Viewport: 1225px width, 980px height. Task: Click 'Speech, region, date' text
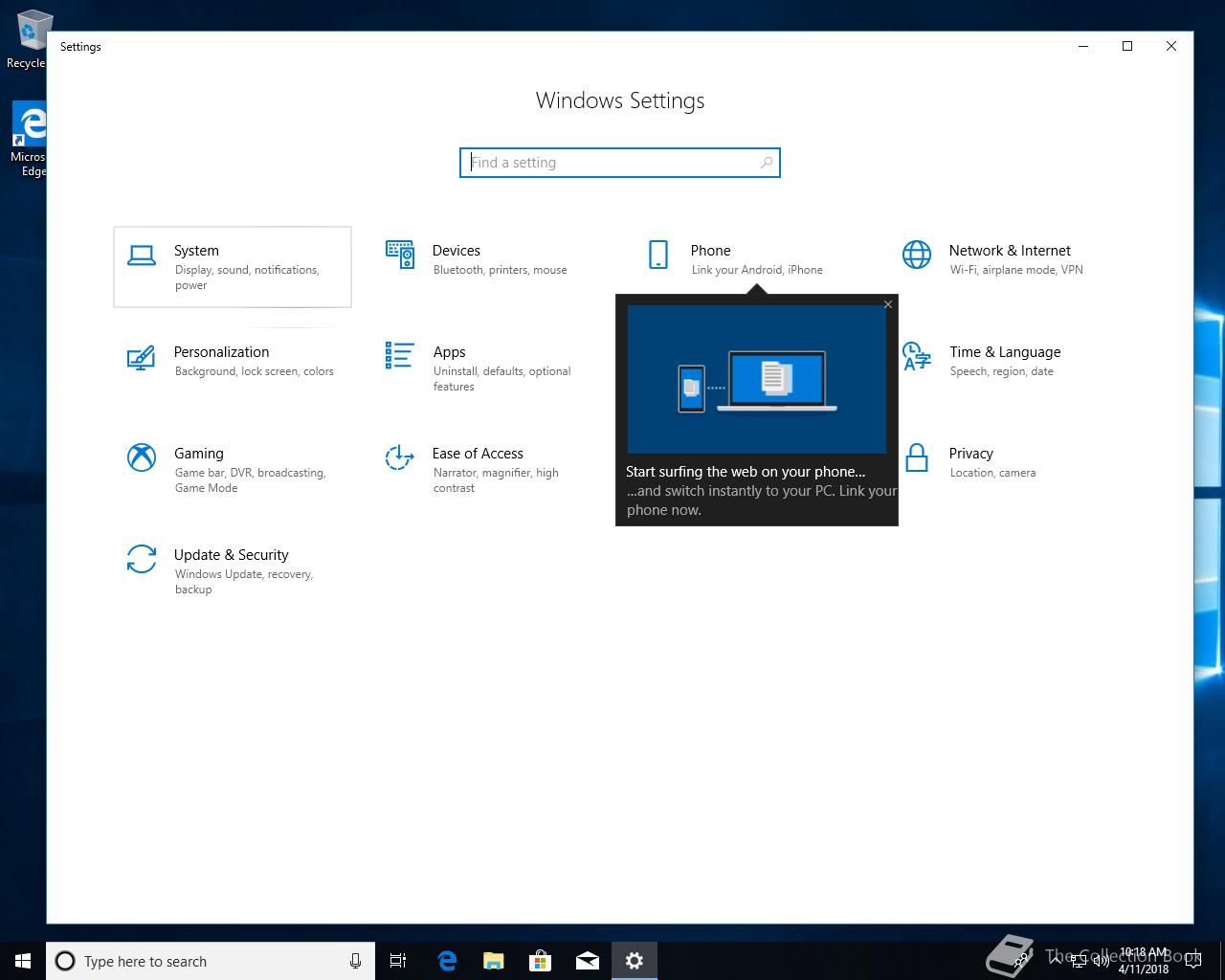1001,371
